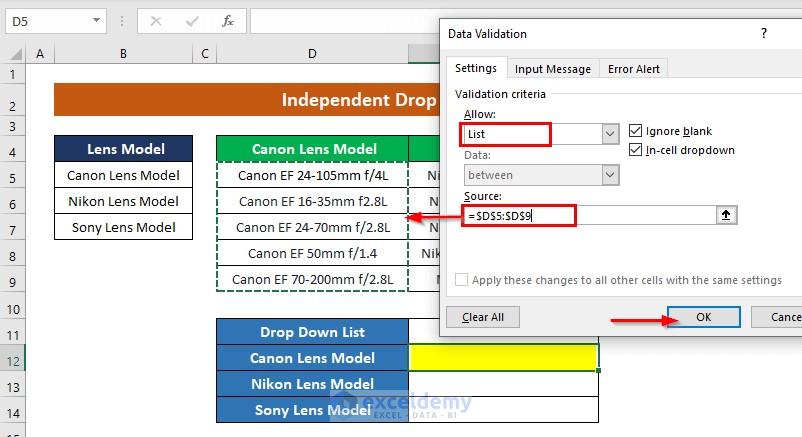Click the Drop Down List header cell
802x437 pixels.
[313, 332]
